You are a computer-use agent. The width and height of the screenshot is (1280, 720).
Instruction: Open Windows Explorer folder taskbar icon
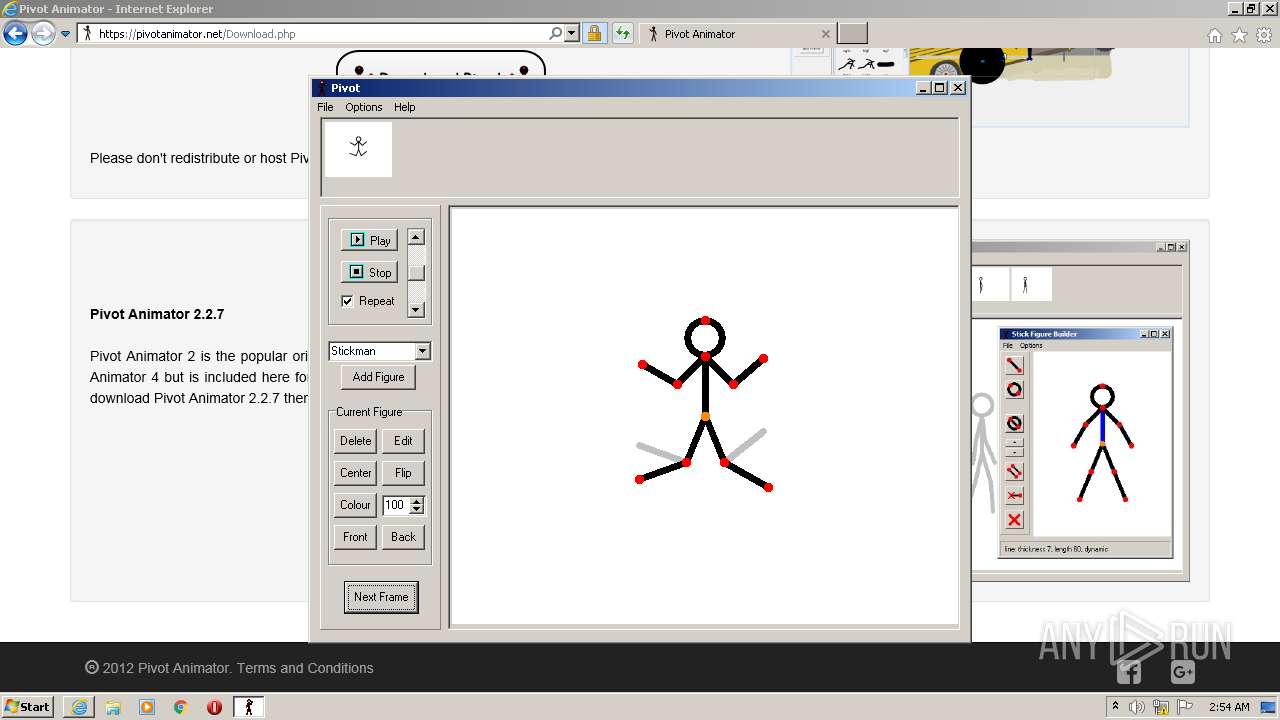point(113,707)
